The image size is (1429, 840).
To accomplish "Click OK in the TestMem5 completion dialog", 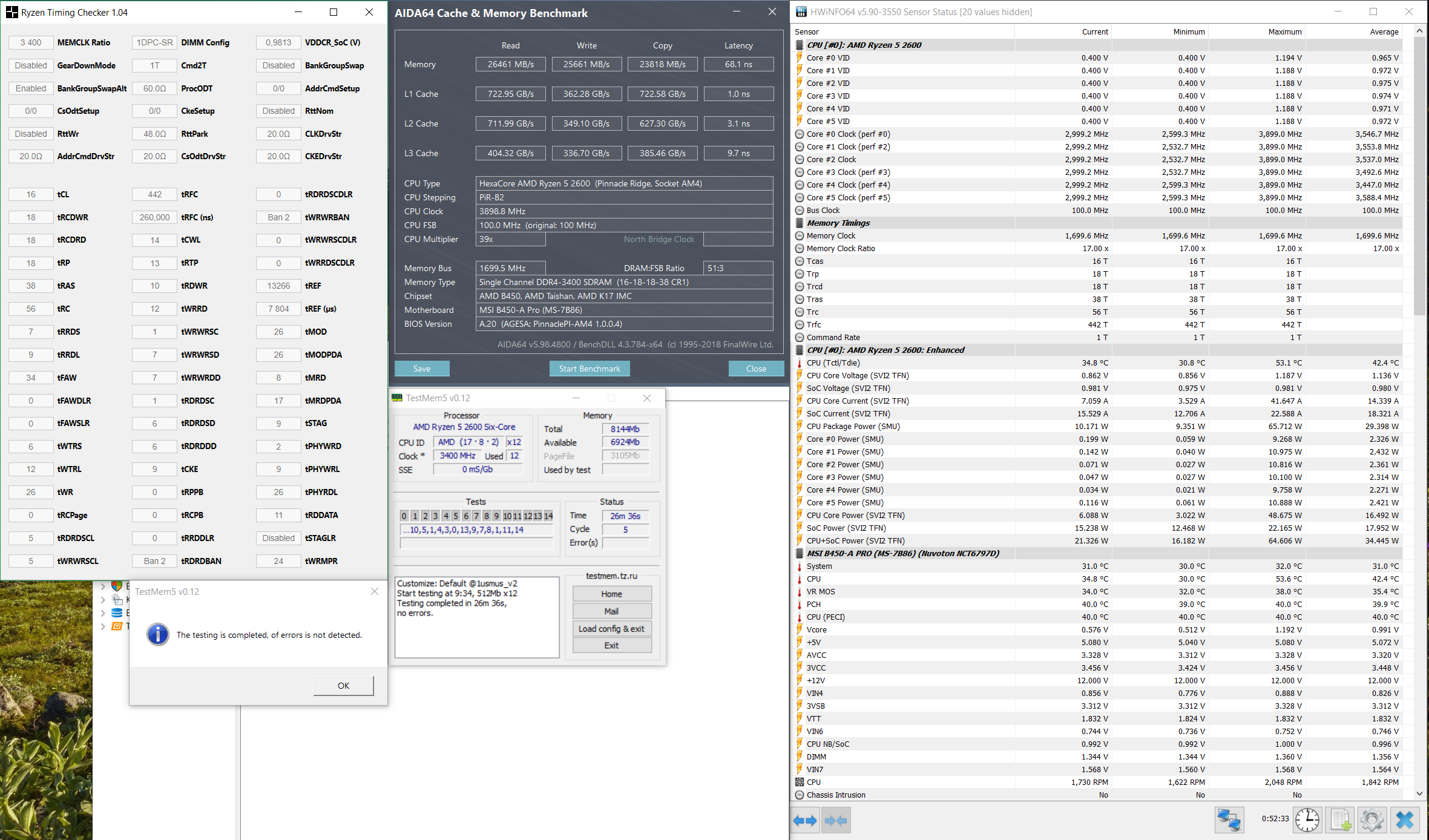I will pyautogui.click(x=343, y=686).
